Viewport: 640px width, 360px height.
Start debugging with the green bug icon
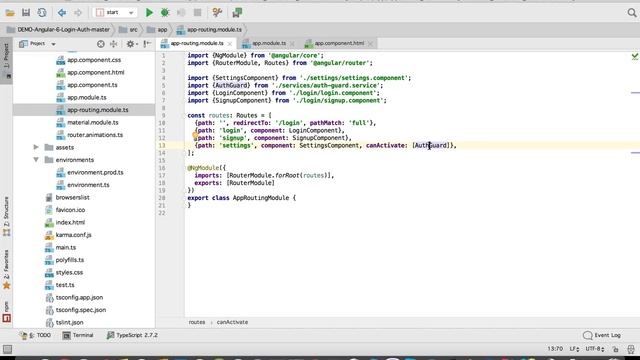(165, 13)
